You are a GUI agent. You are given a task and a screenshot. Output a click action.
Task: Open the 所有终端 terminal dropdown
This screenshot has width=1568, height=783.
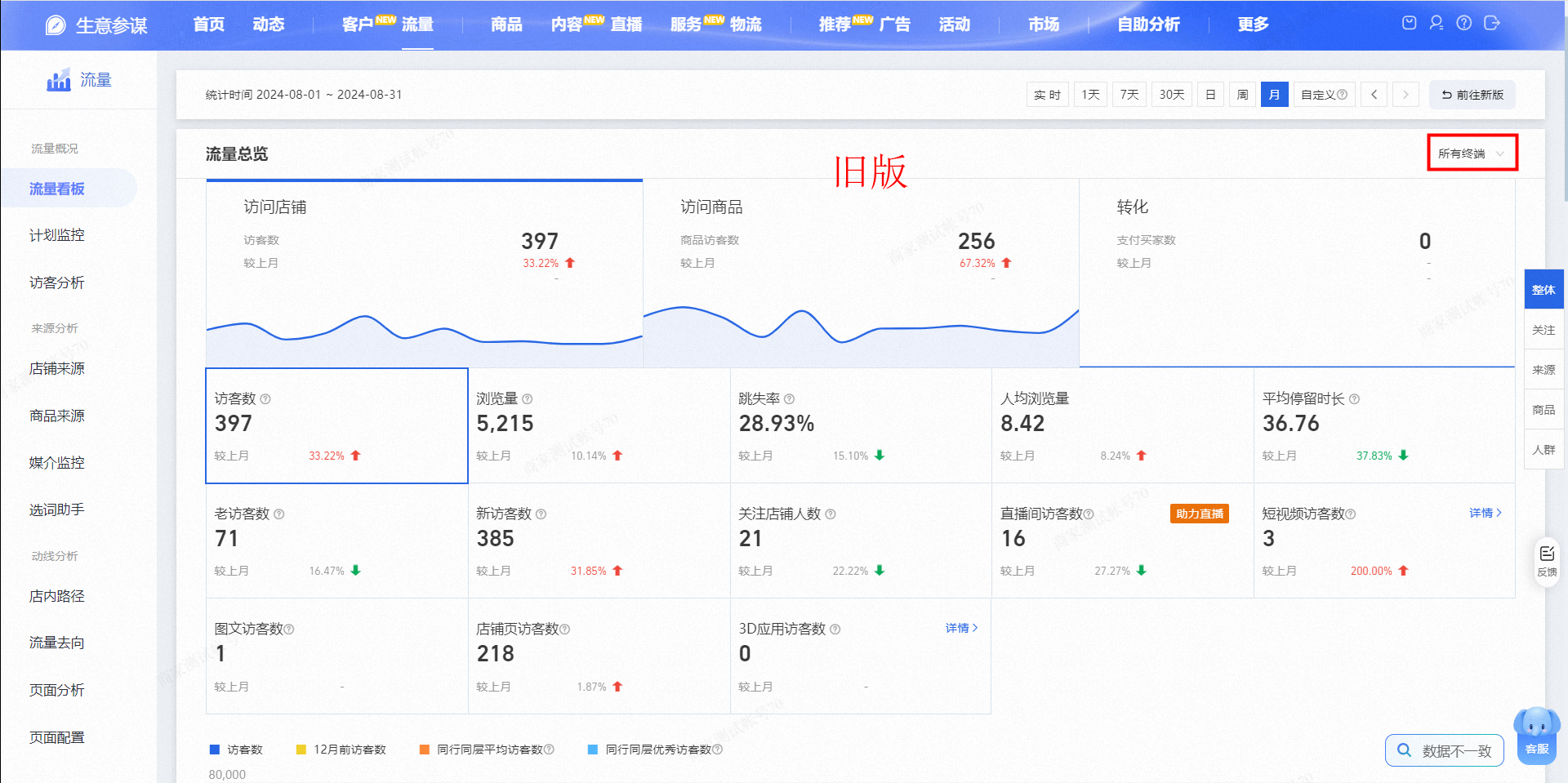[1472, 153]
